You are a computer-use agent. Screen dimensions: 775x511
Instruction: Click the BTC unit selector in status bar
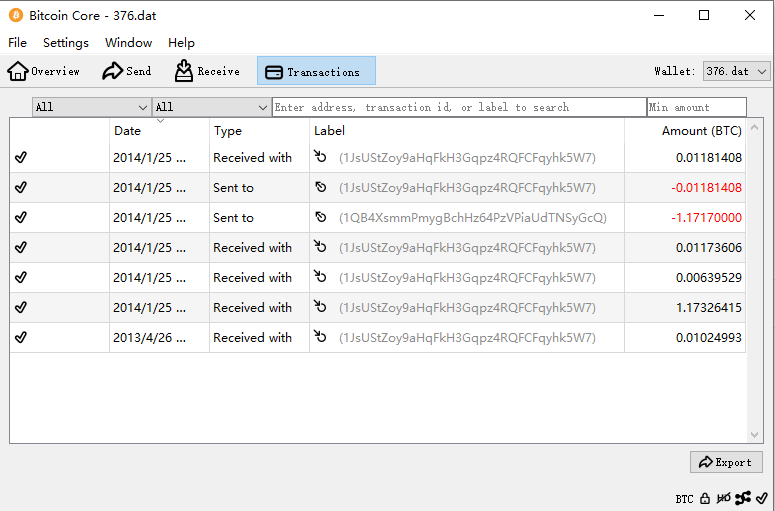point(684,498)
